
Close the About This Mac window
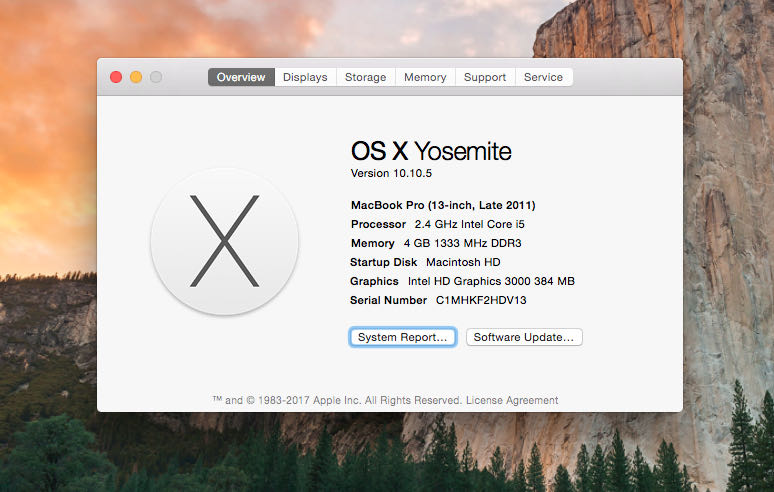116,77
